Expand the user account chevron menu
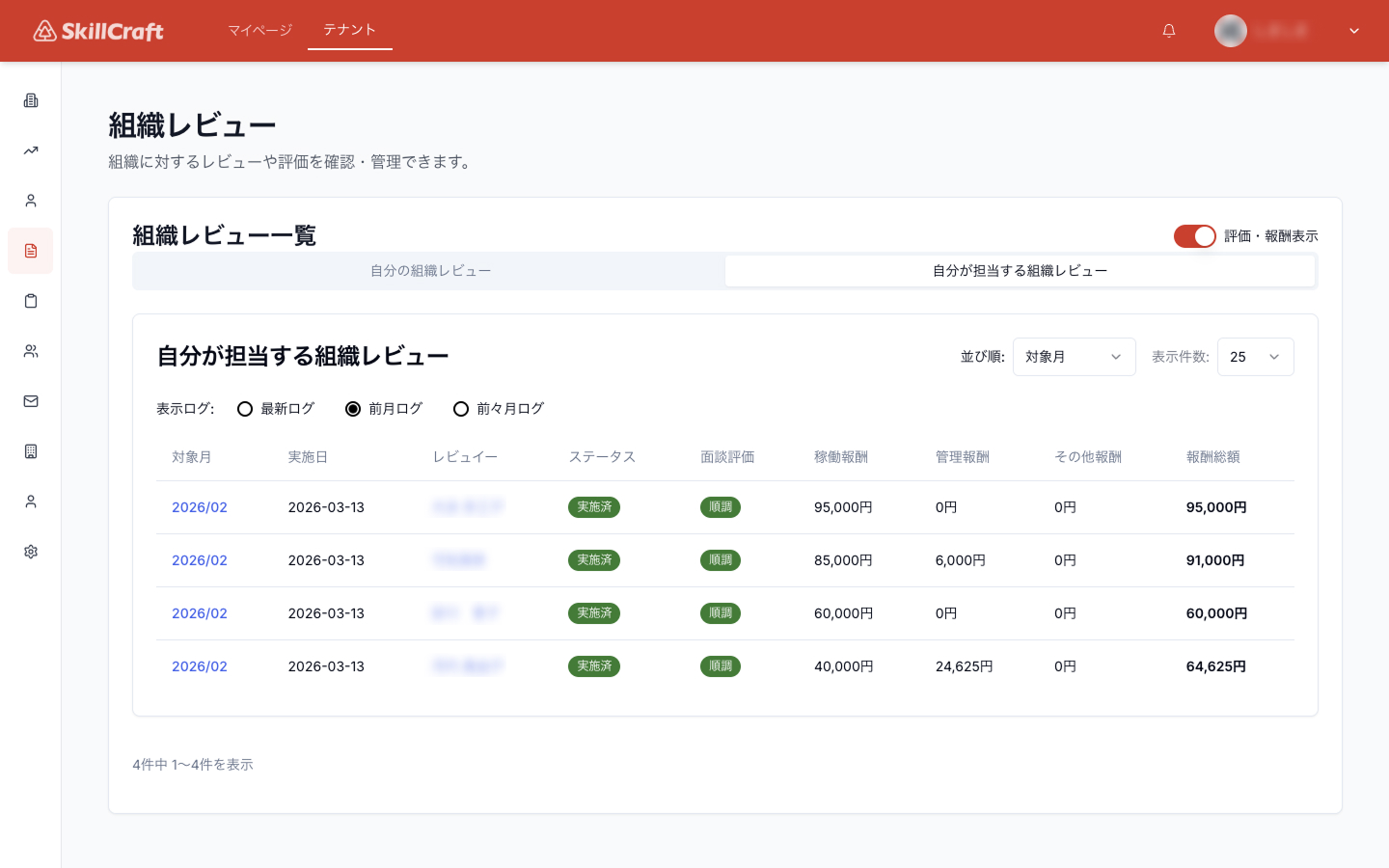 1354,30
